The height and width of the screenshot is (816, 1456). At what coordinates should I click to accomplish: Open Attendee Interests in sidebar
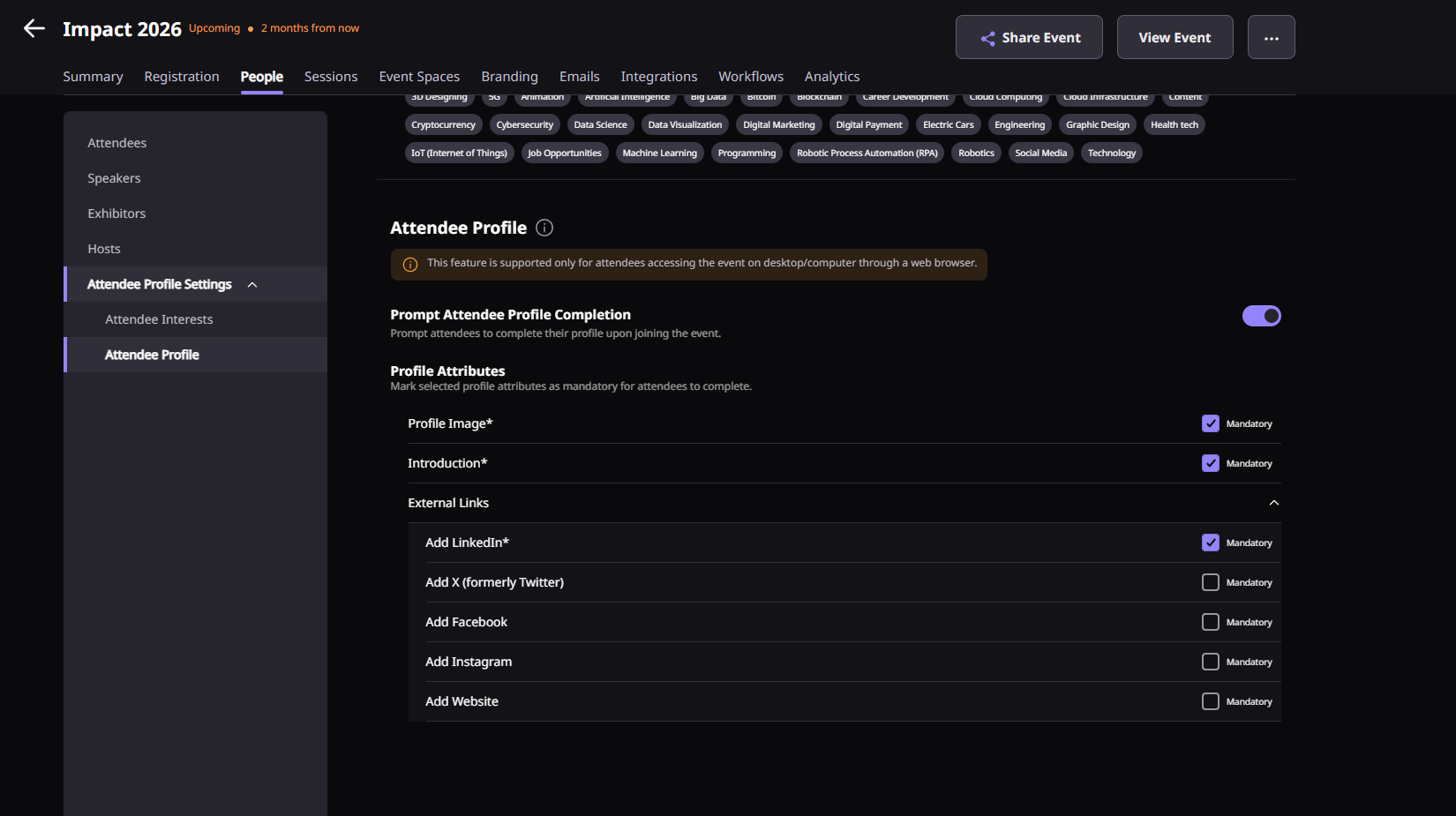pos(159,319)
